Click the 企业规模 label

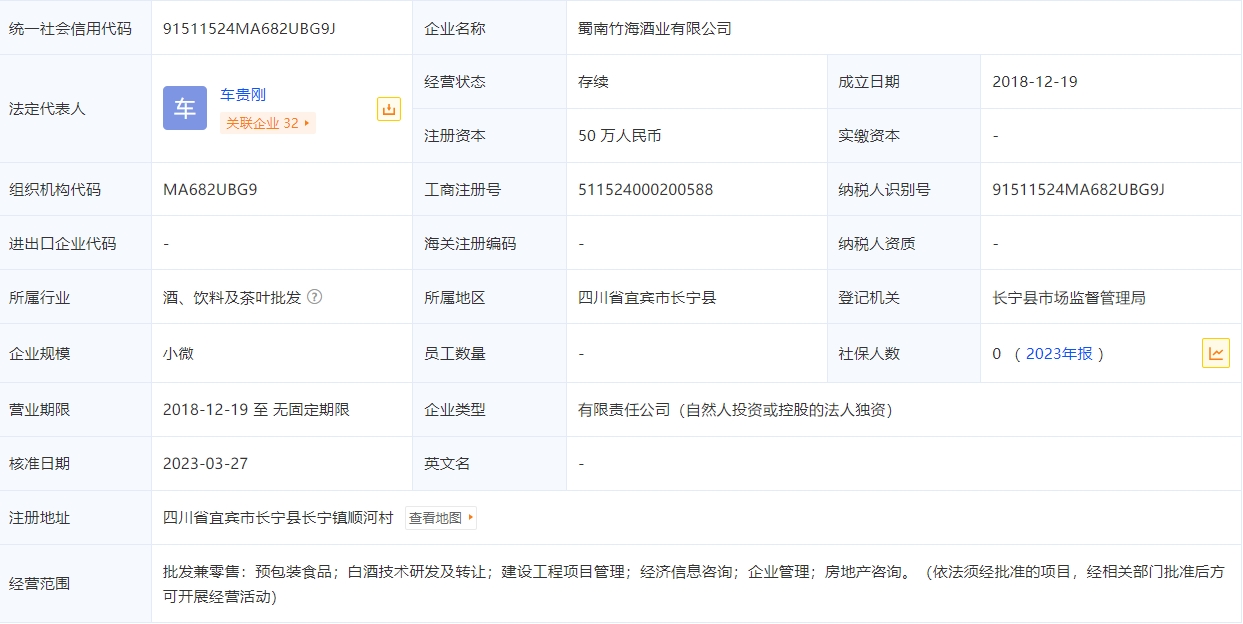tap(40, 353)
